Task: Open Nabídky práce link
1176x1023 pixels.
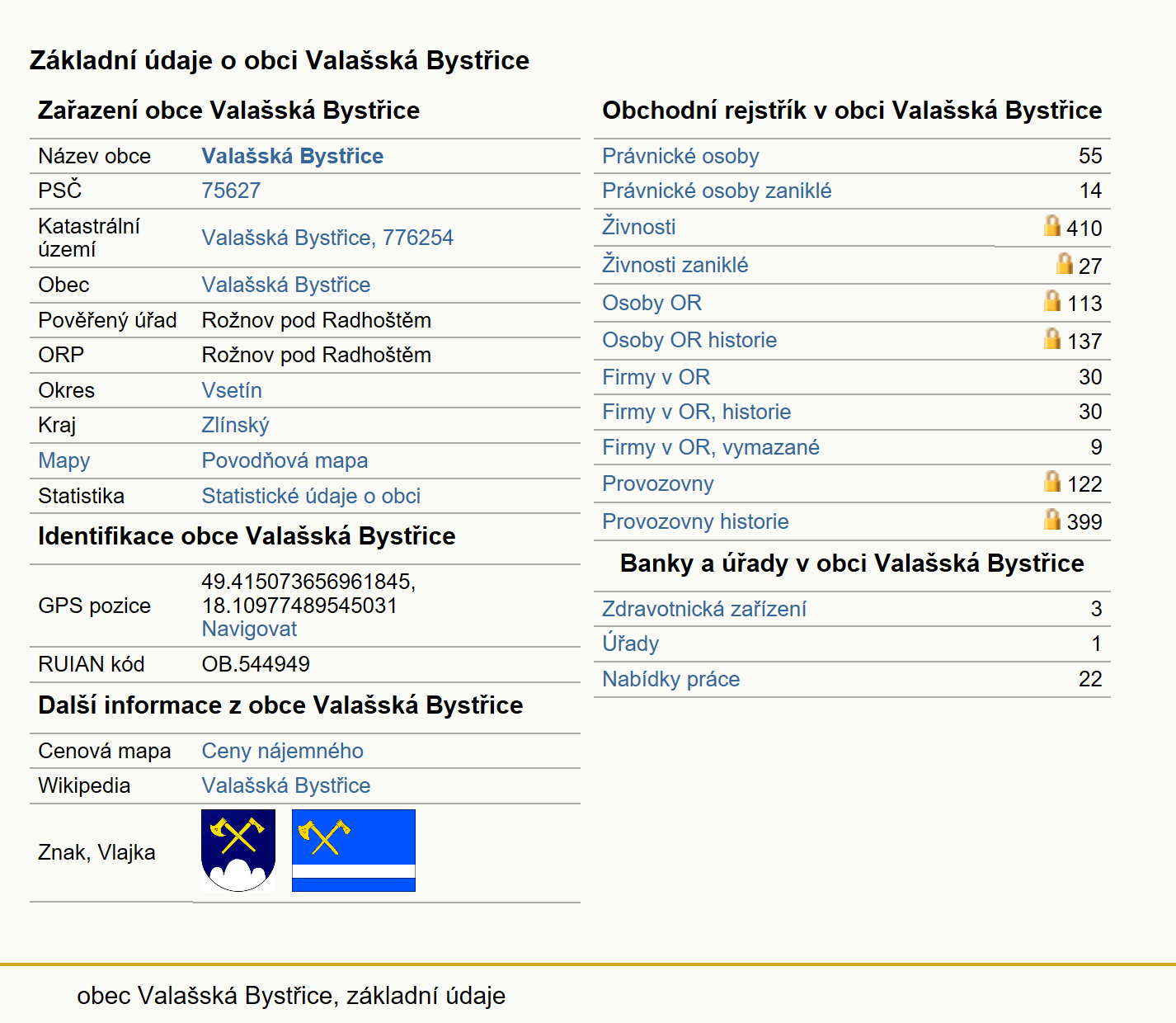Action: (x=670, y=679)
